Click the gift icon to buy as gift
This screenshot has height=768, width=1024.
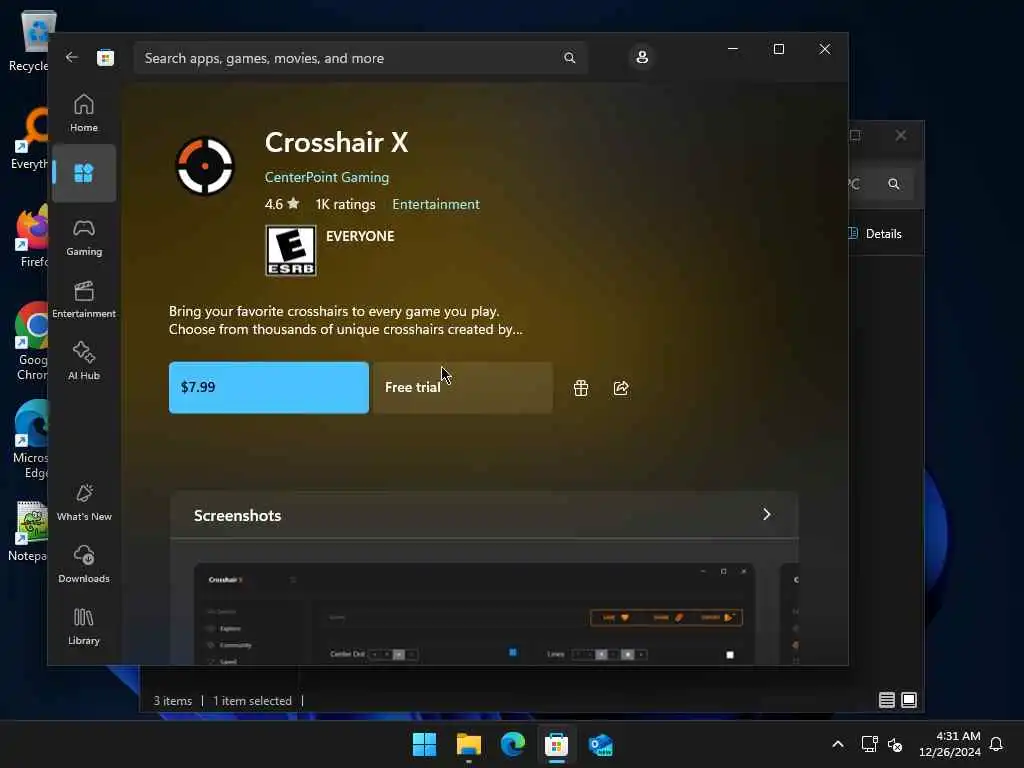click(581, 388)
